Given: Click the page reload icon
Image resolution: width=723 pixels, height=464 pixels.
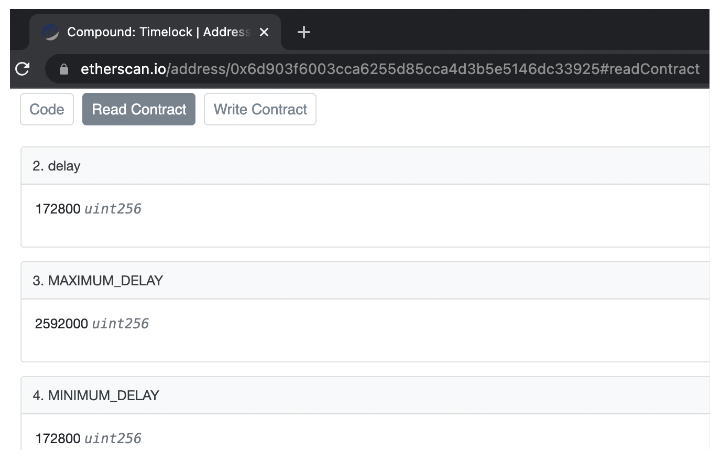Looking at the screenshot, I should (x=22, y=69).
